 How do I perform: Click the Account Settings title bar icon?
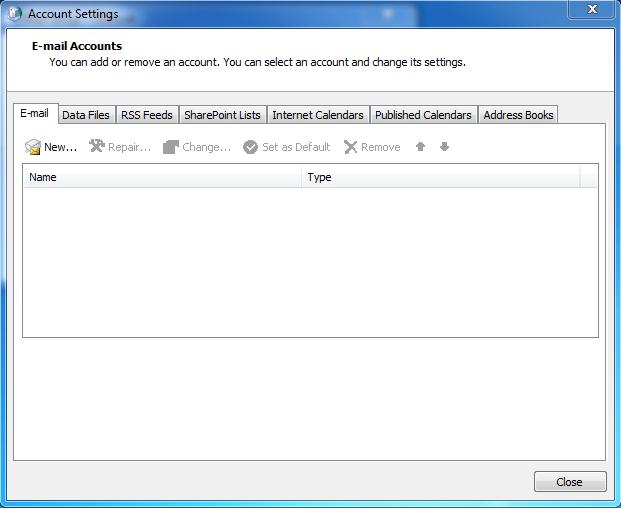15,13
